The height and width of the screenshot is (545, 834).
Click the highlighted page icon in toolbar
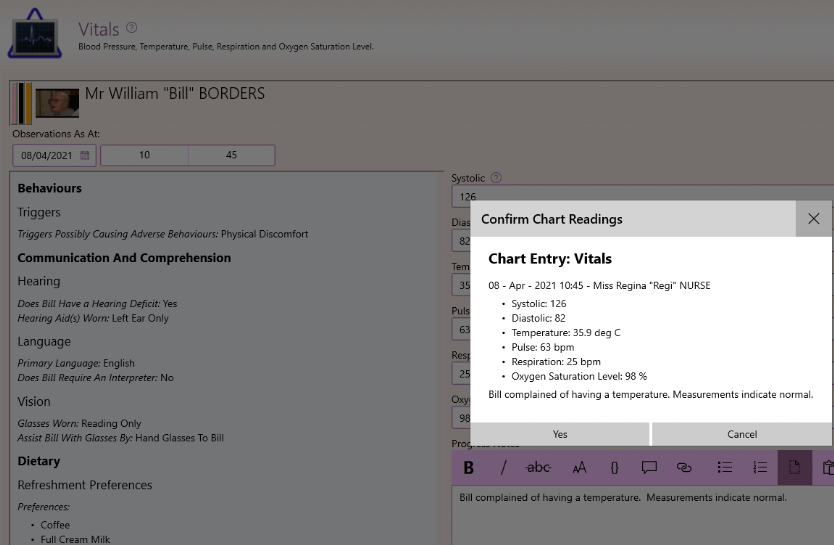coord(795,467)
